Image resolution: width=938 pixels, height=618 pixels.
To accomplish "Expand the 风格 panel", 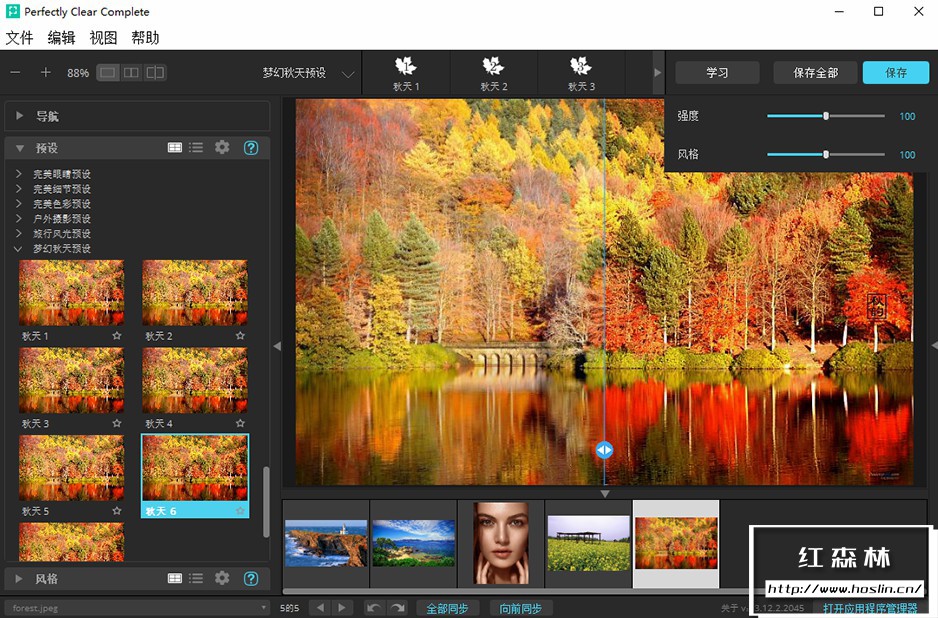I will 19,579.
